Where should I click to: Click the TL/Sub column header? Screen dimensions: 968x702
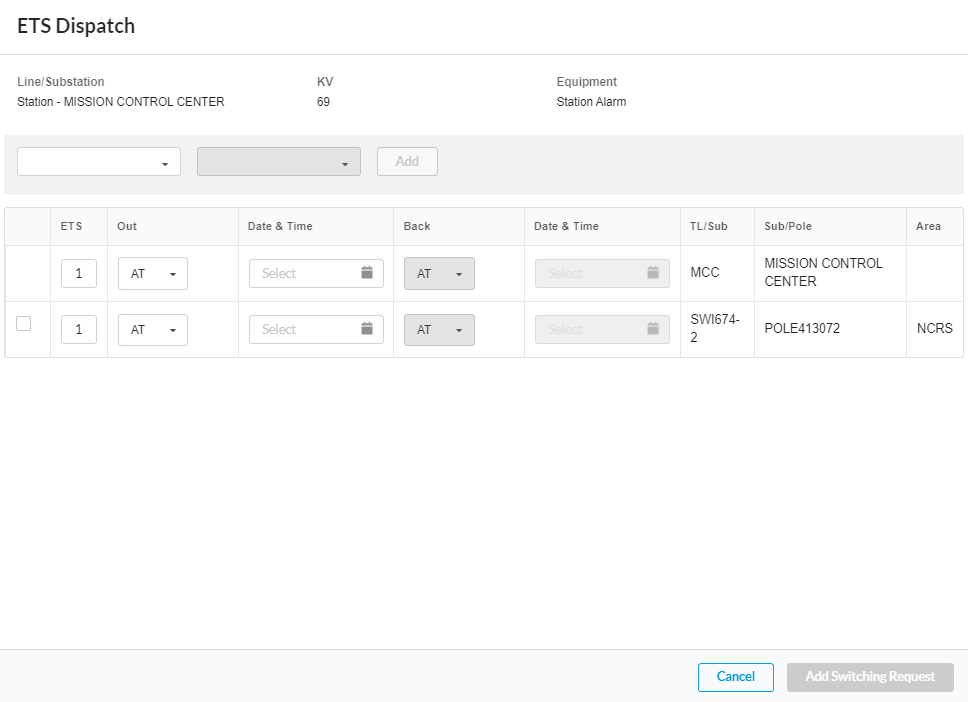709,227
